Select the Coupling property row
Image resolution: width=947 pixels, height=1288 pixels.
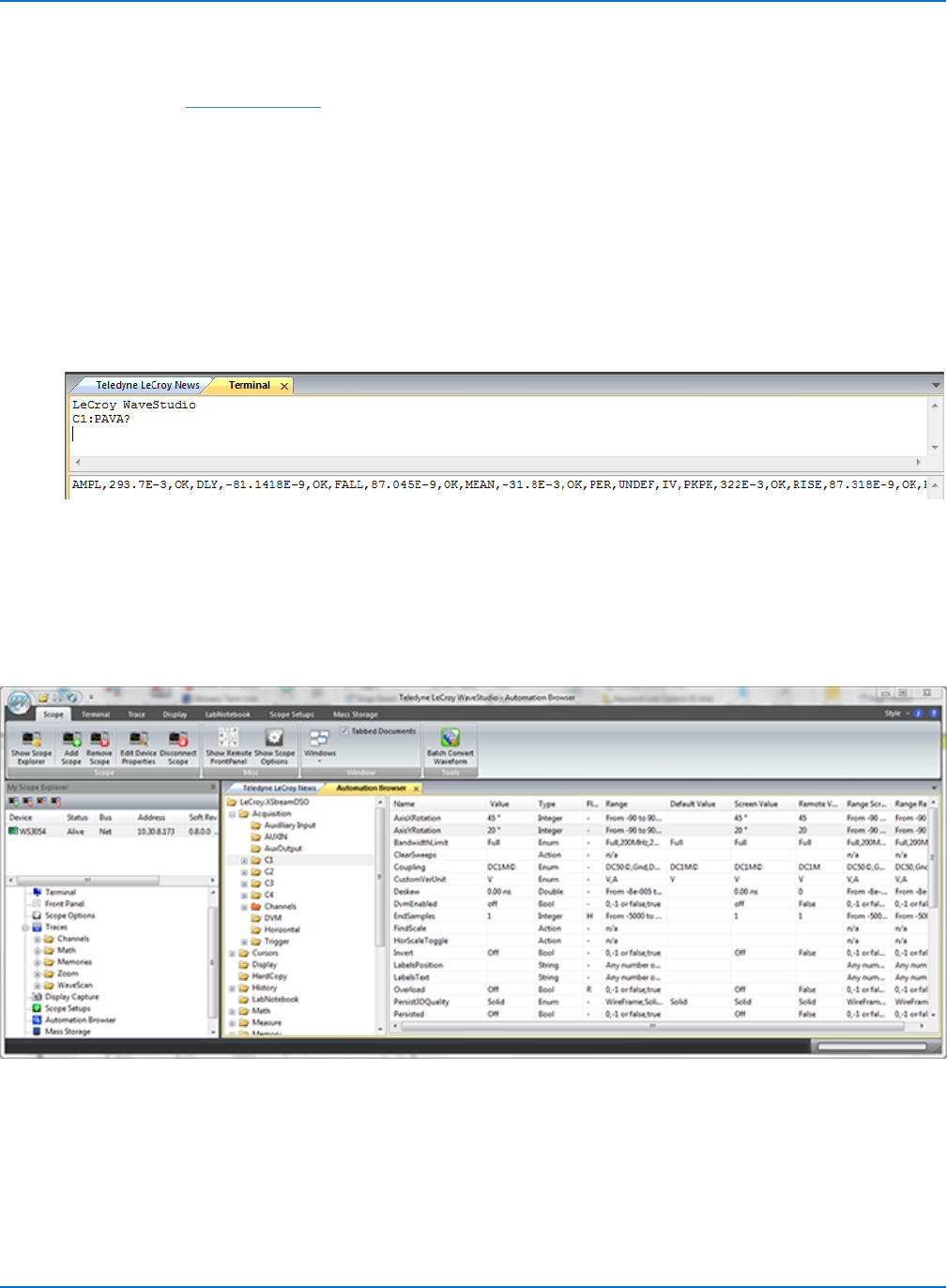(659, 867)
